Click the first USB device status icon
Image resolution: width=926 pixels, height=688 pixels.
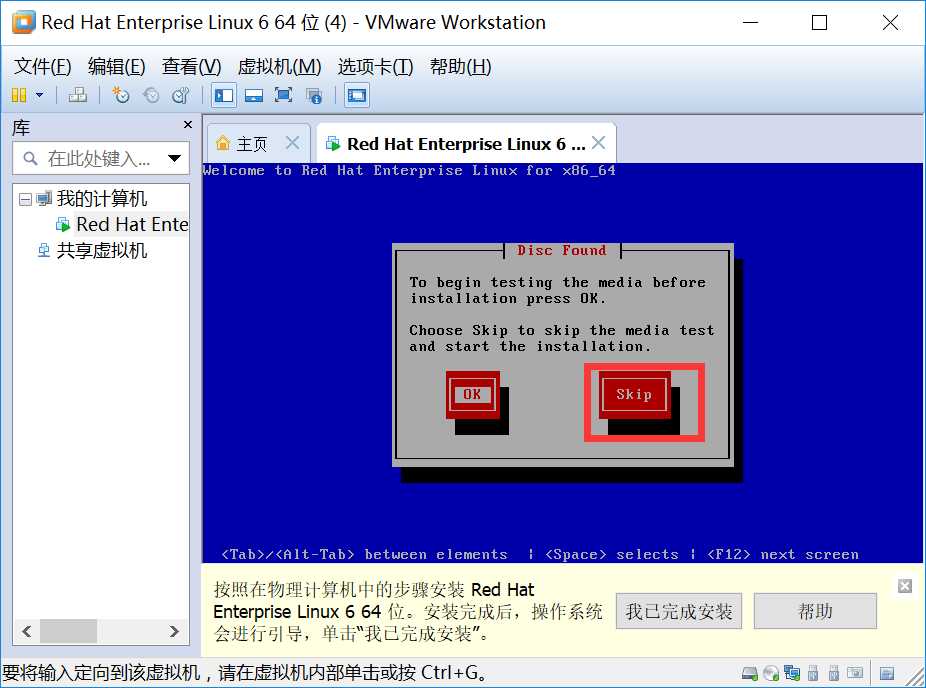point(813,673)
